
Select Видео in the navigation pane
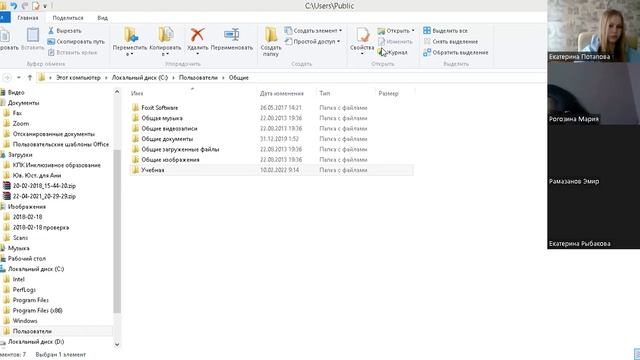pos(16,93)
